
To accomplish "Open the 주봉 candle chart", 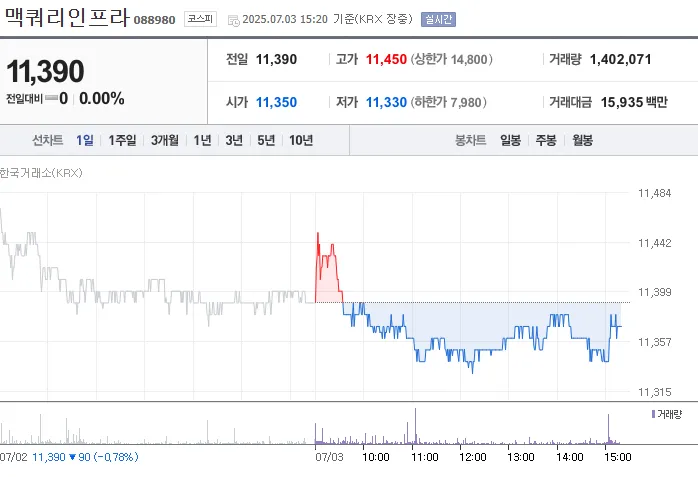I will pos(546,141).
